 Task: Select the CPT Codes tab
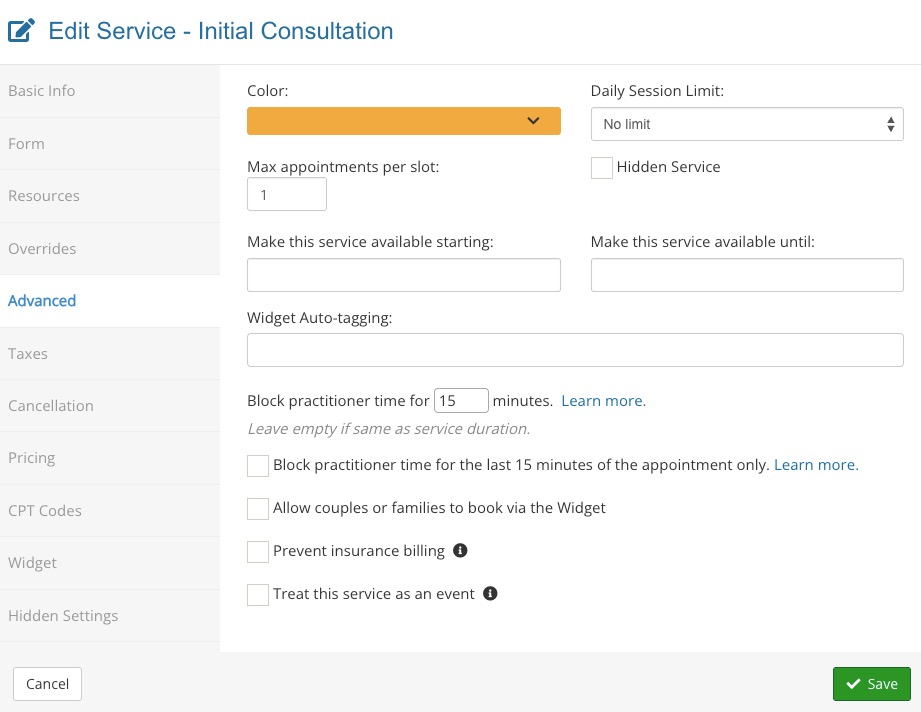[x=45, y=511]
